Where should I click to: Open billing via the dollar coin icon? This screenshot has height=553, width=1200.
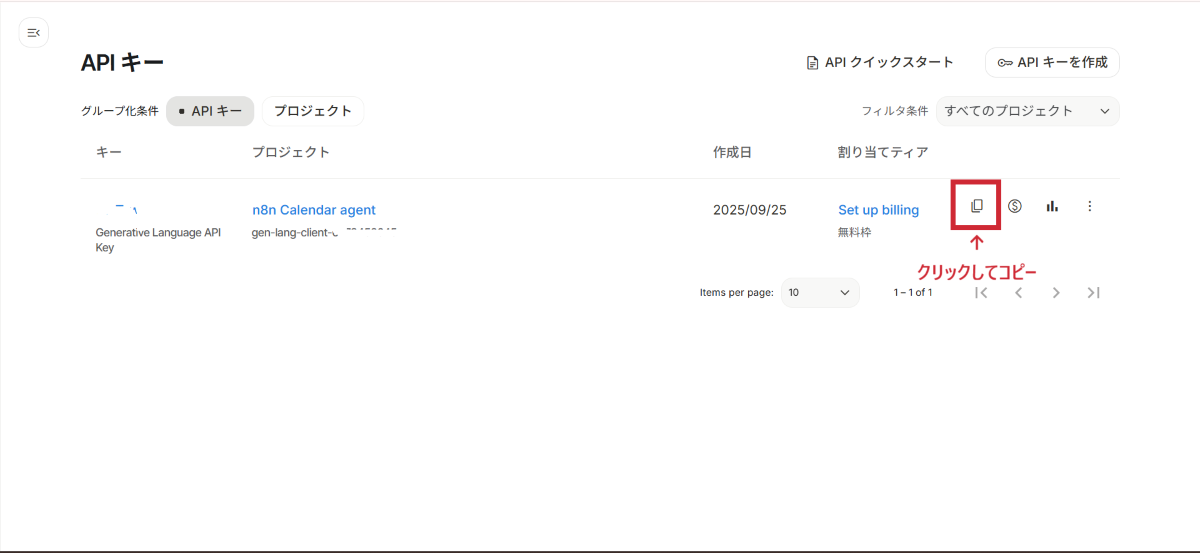click(1015, 206)
